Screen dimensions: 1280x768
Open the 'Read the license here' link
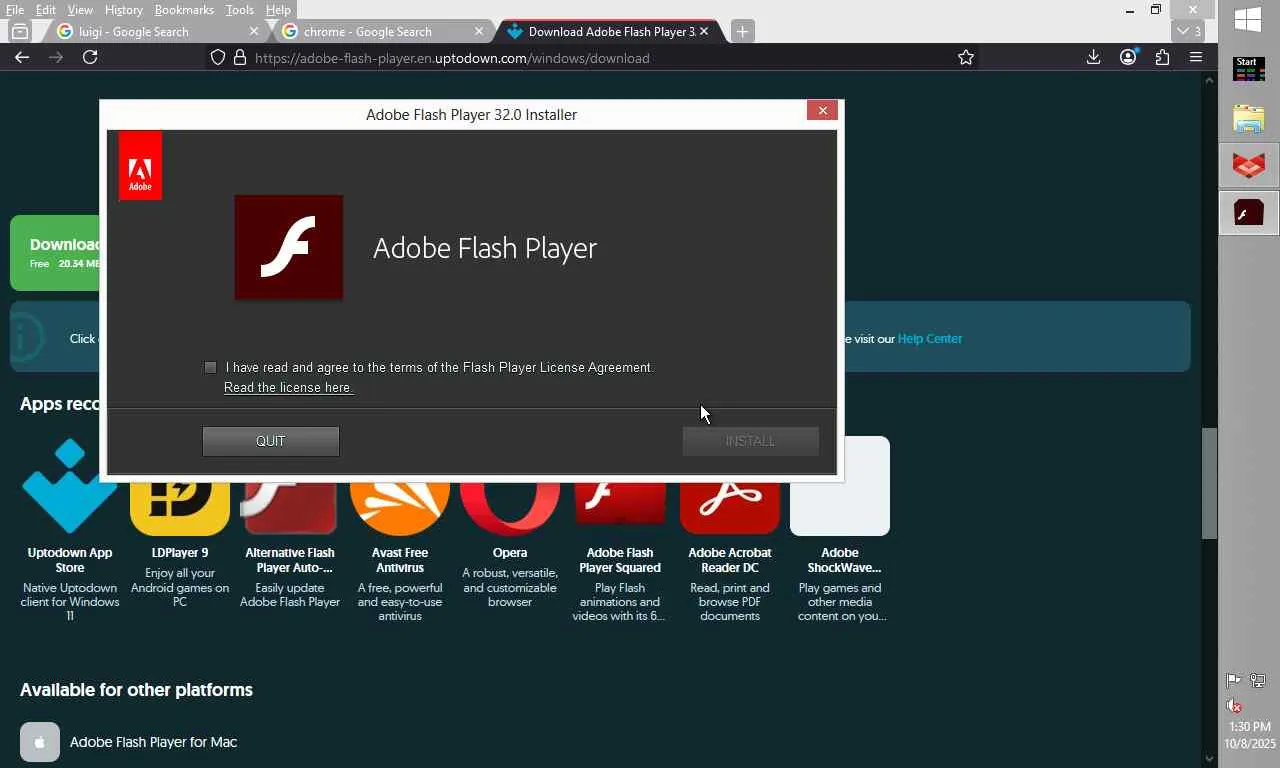[288, 388]
